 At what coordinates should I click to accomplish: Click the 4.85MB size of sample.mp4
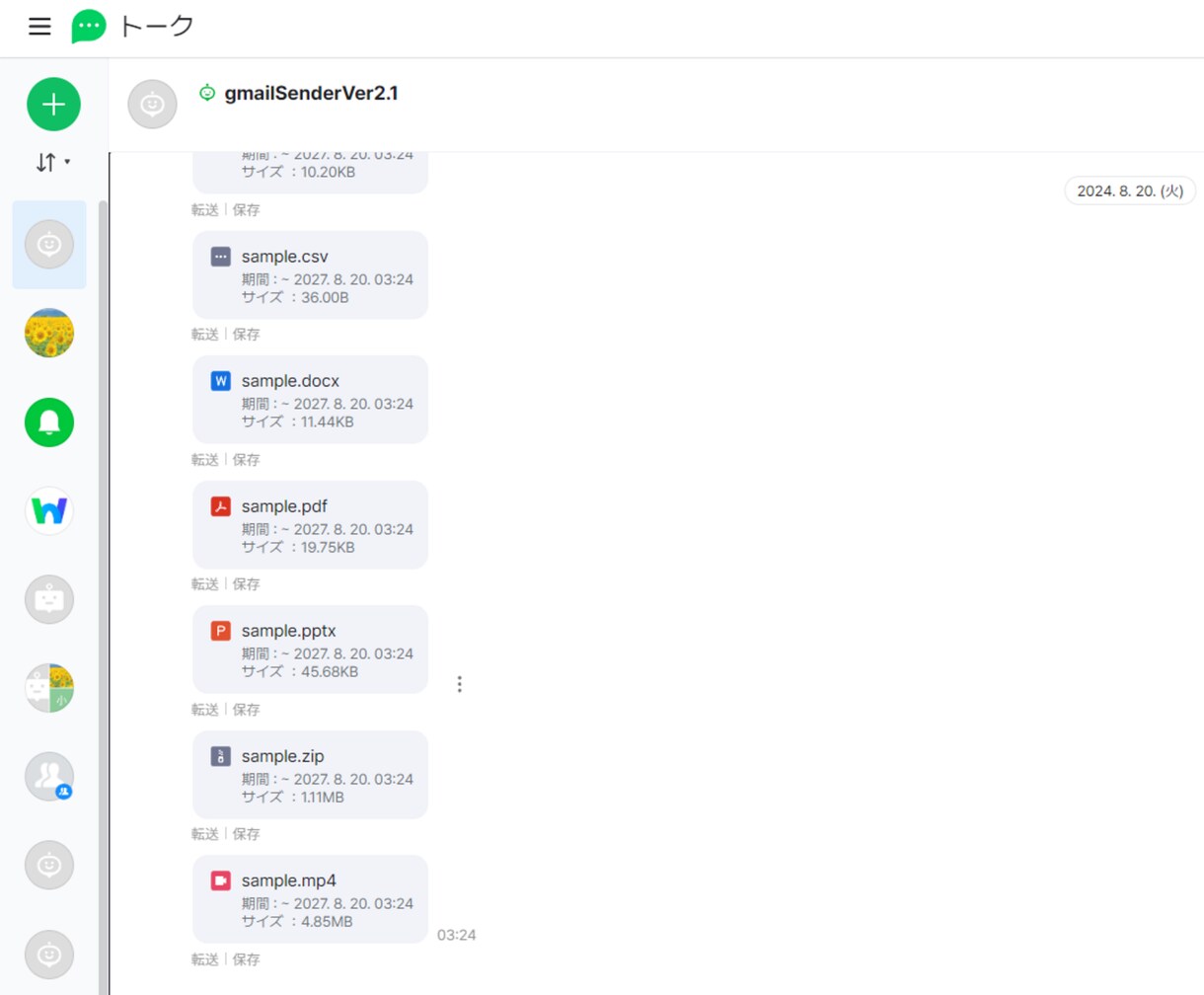pyautogui.click(x=327, y=921)
